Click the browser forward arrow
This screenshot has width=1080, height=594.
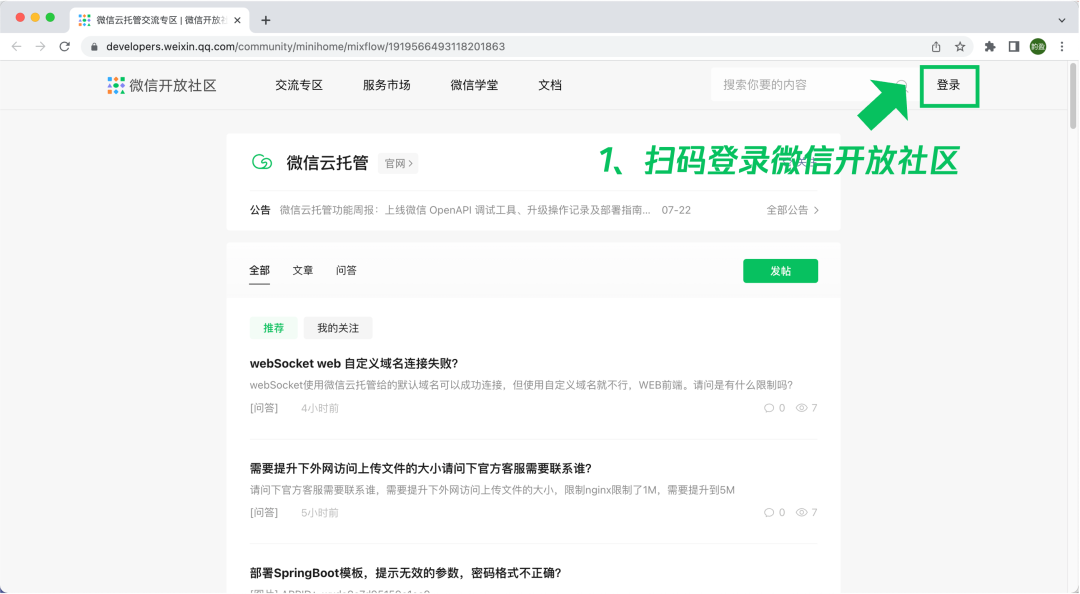coord(41,47)
